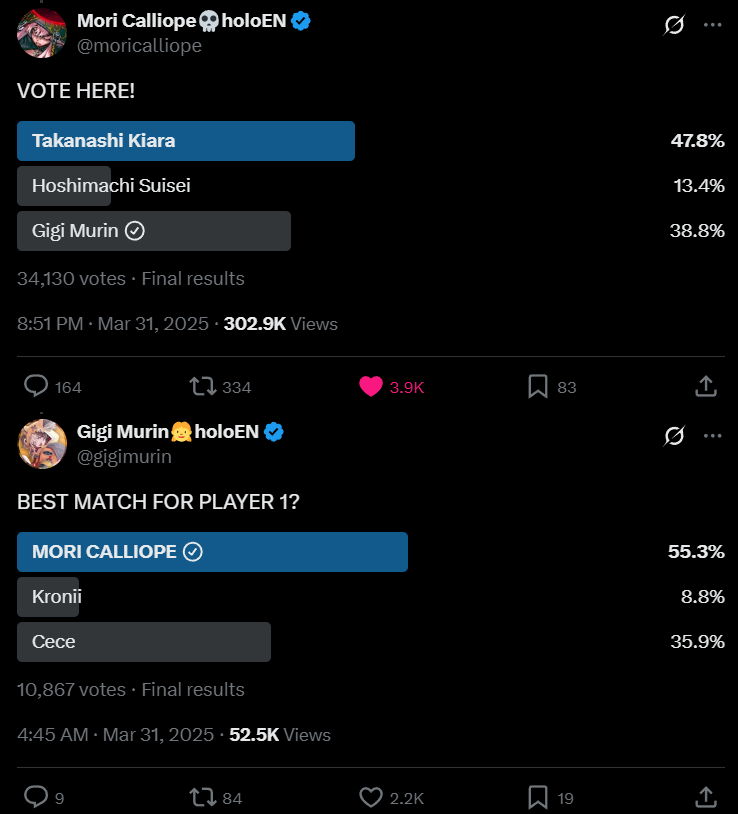Open Grok icon on Gigi Murin's tweet
The height and width of the screenshot is (814, 738).
674,436
